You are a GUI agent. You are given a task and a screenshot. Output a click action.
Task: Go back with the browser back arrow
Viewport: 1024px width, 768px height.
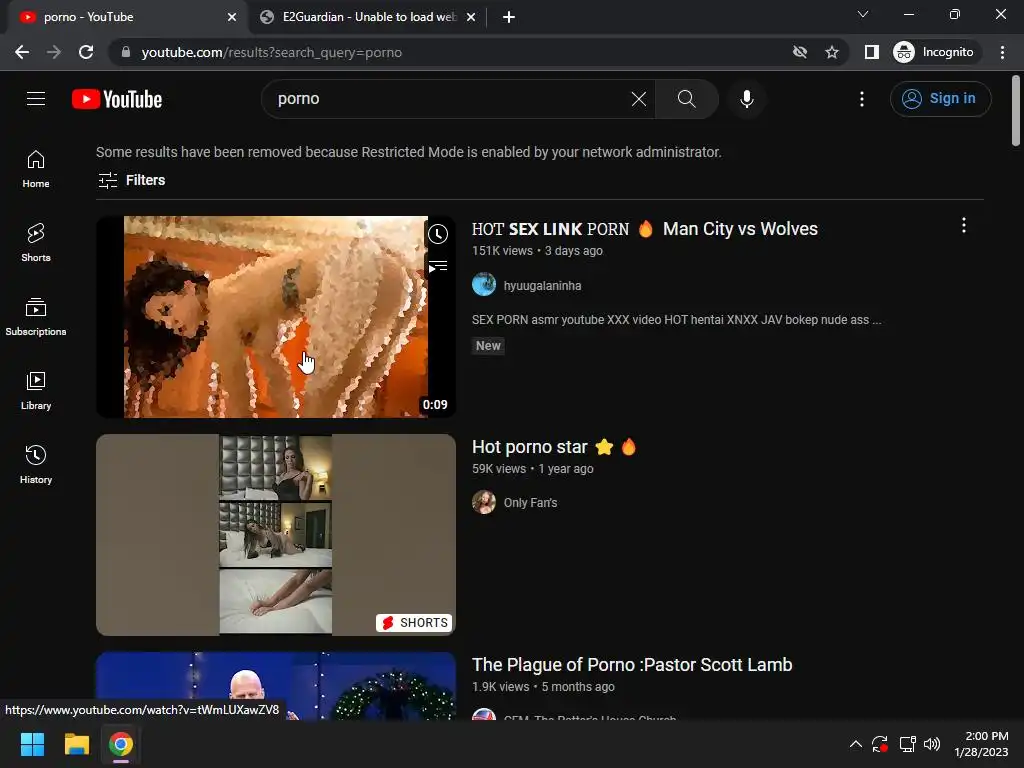point(22,52)
